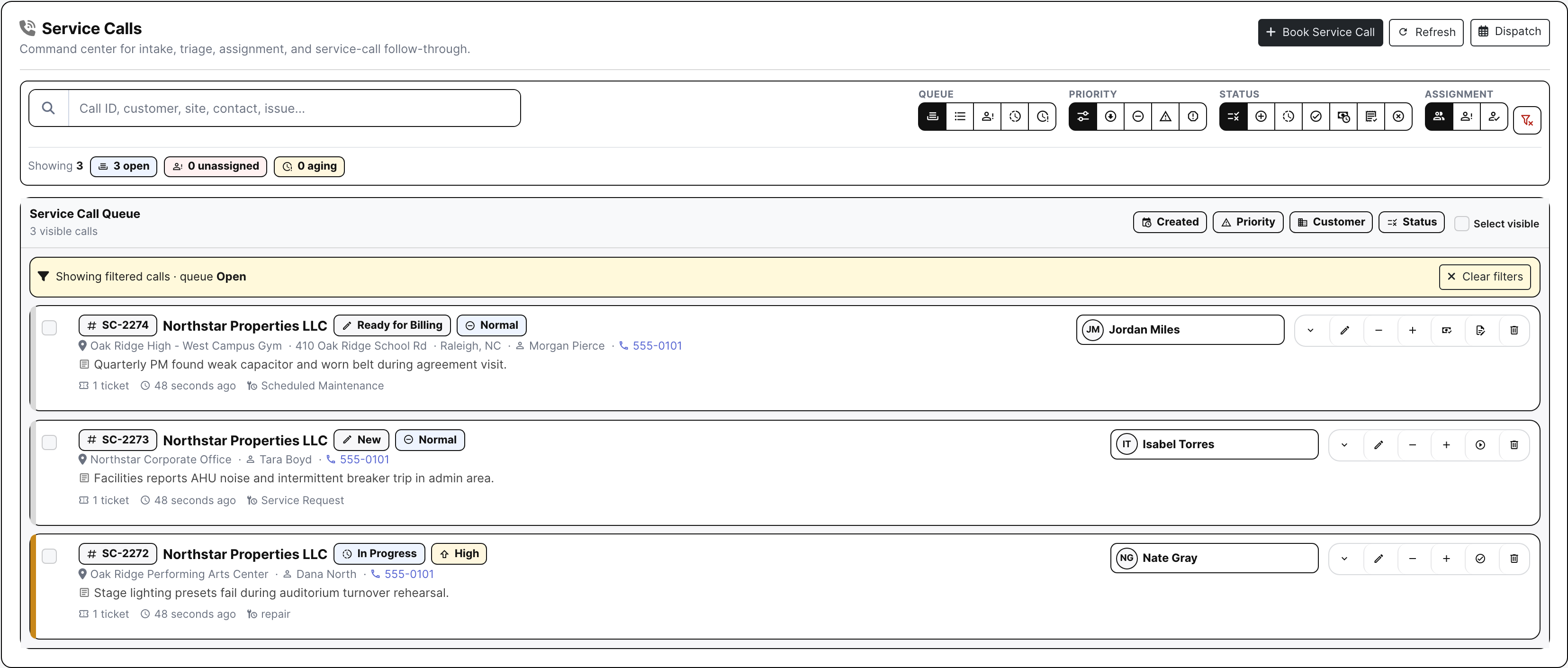Open the SC-2273 call ID badge

click(117, 440)
